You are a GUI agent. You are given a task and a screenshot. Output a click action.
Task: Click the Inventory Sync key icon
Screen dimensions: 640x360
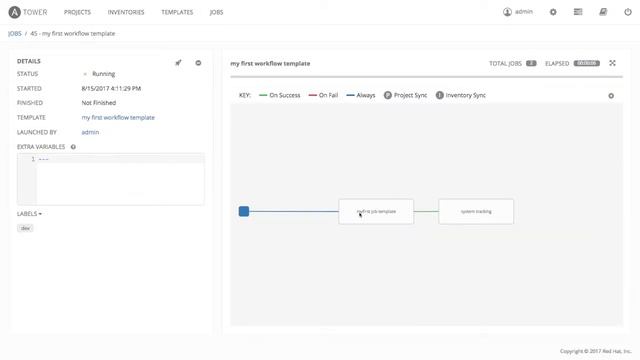pos(440,95)
